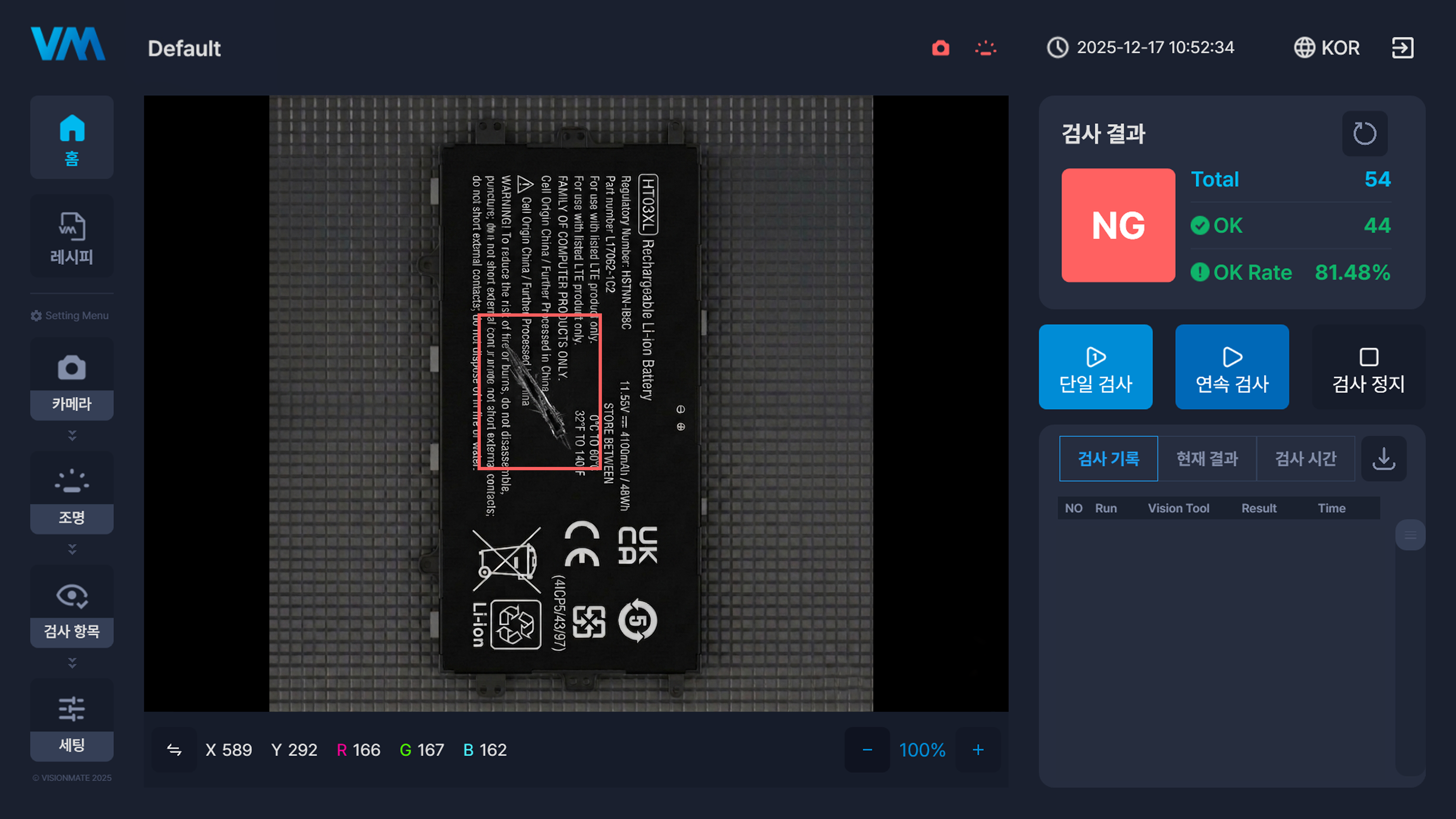Viewport: 1456px width, 819px height.
Task: Expand the chevron below Camera (카메라)
Action: pos(72,435)
